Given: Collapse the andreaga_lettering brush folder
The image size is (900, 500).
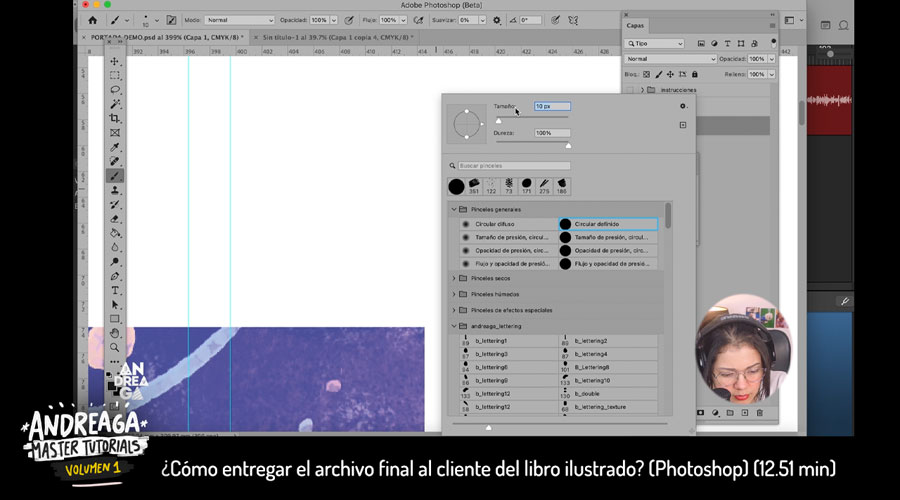Looking at the screenshot, I should (454, 326).
